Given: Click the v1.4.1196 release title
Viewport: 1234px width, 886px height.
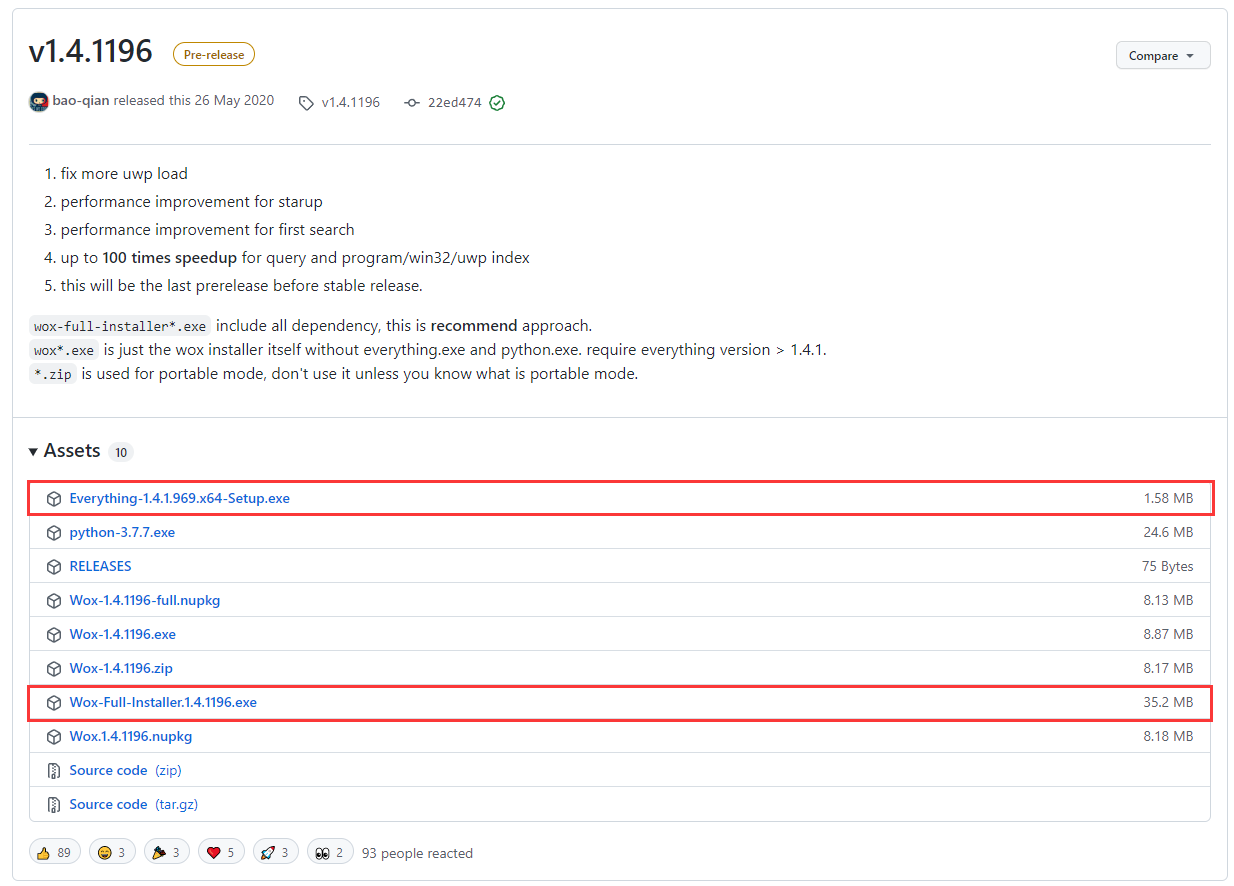Looking at the screenshot, I should point(91,51).
